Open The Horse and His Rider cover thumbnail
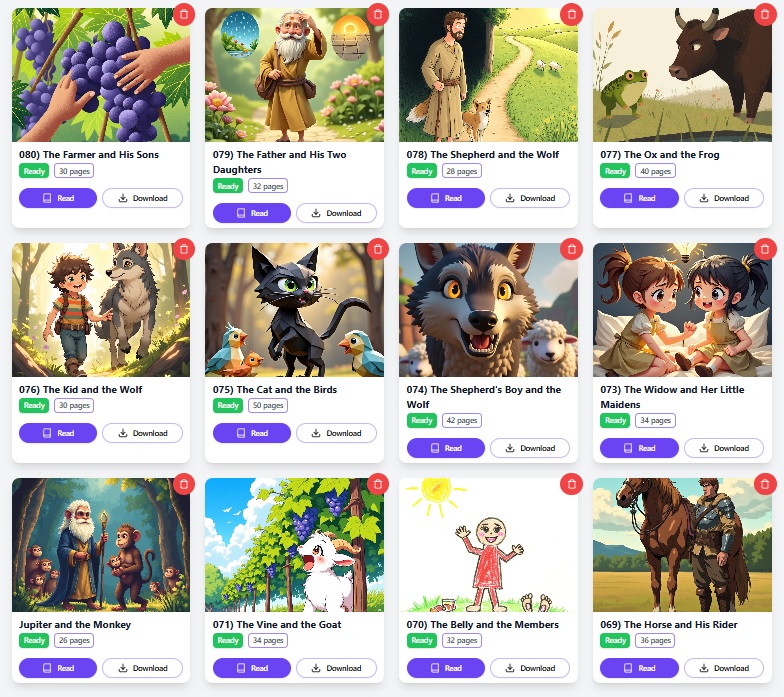Viewport: 784px width, 697px height. click(x=682, y=545)
